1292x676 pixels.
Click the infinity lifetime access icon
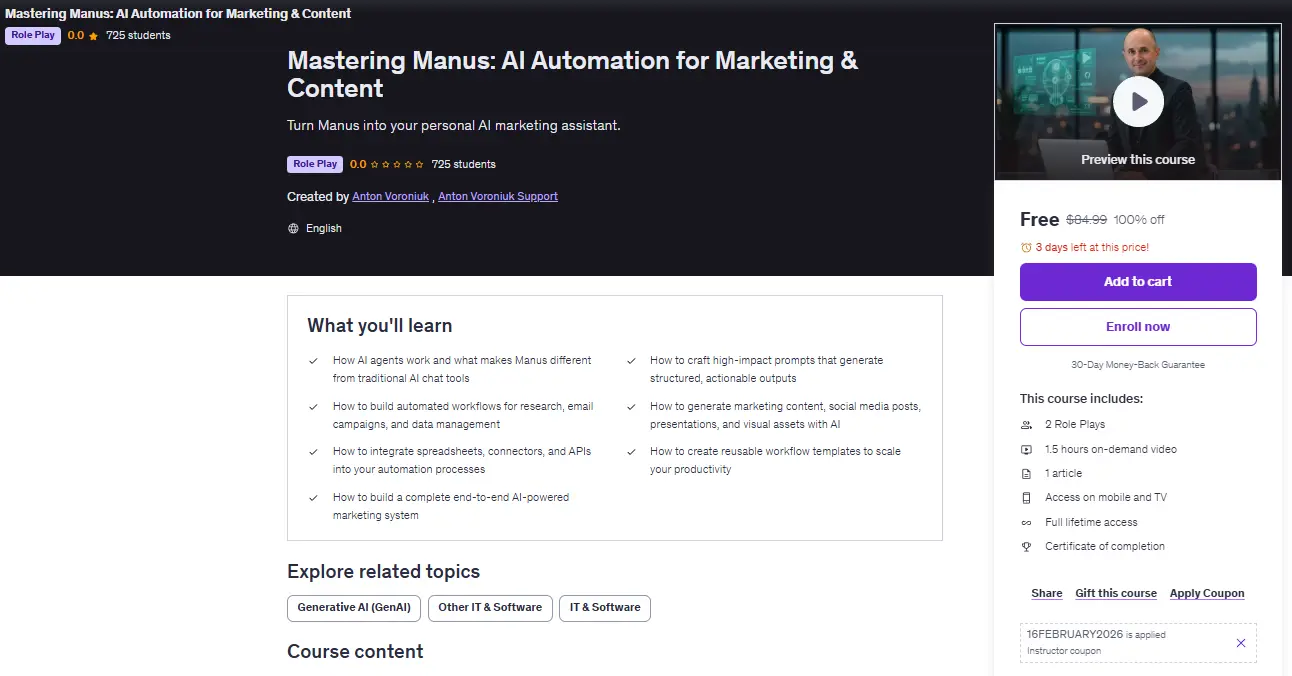1026,522
